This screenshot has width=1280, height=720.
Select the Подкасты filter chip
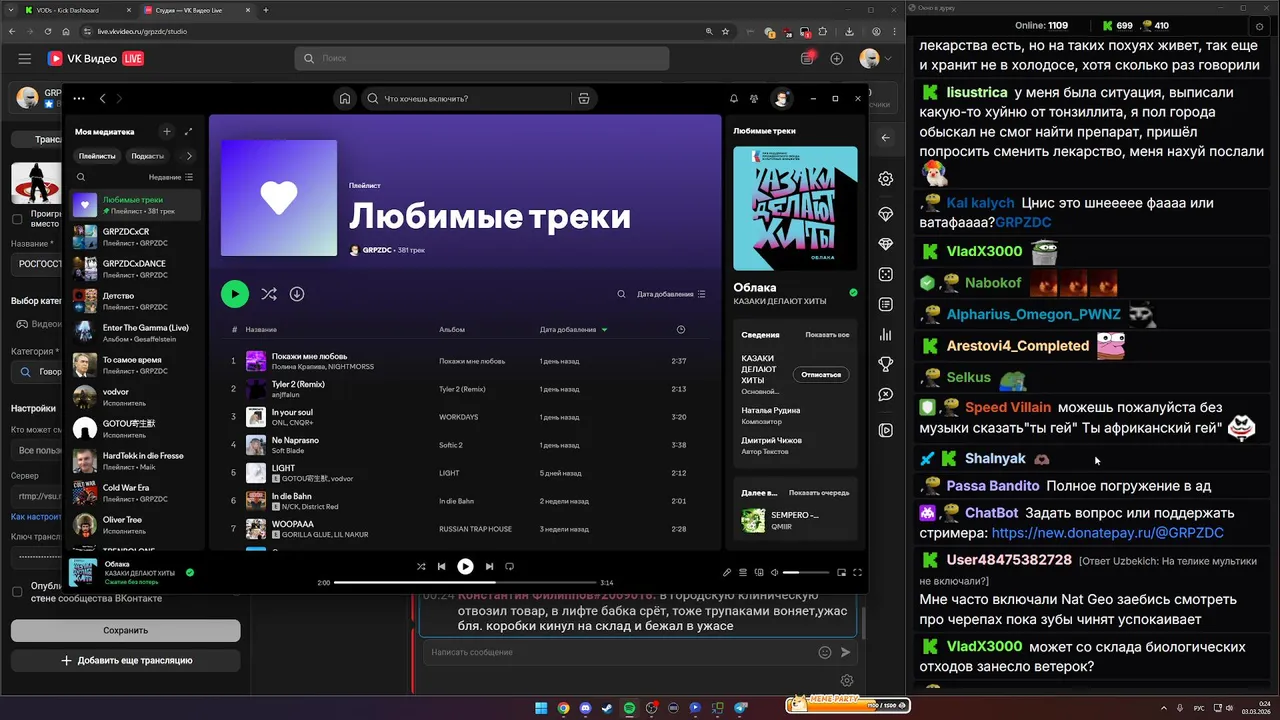(148, 156)
